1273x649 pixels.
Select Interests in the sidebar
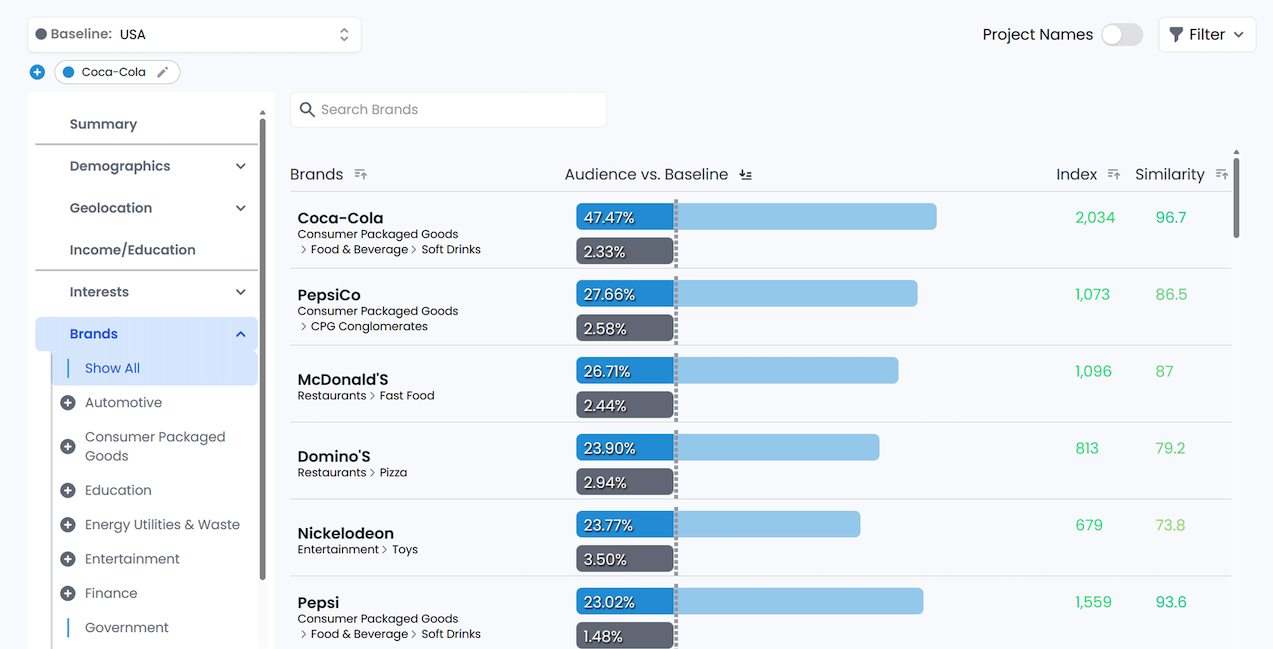coord(99,292)
